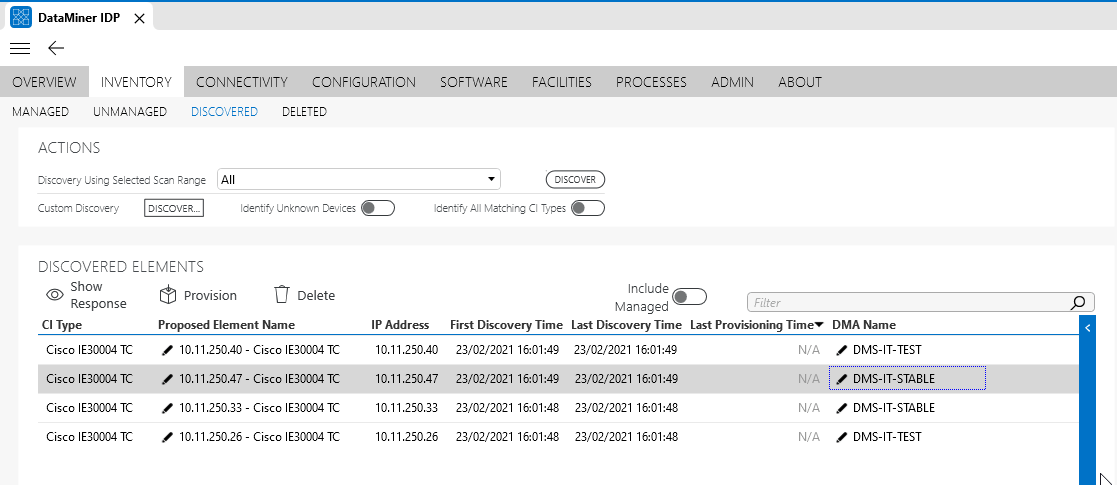Switch to the PROCESSES tab

click(x=651, y=82)
